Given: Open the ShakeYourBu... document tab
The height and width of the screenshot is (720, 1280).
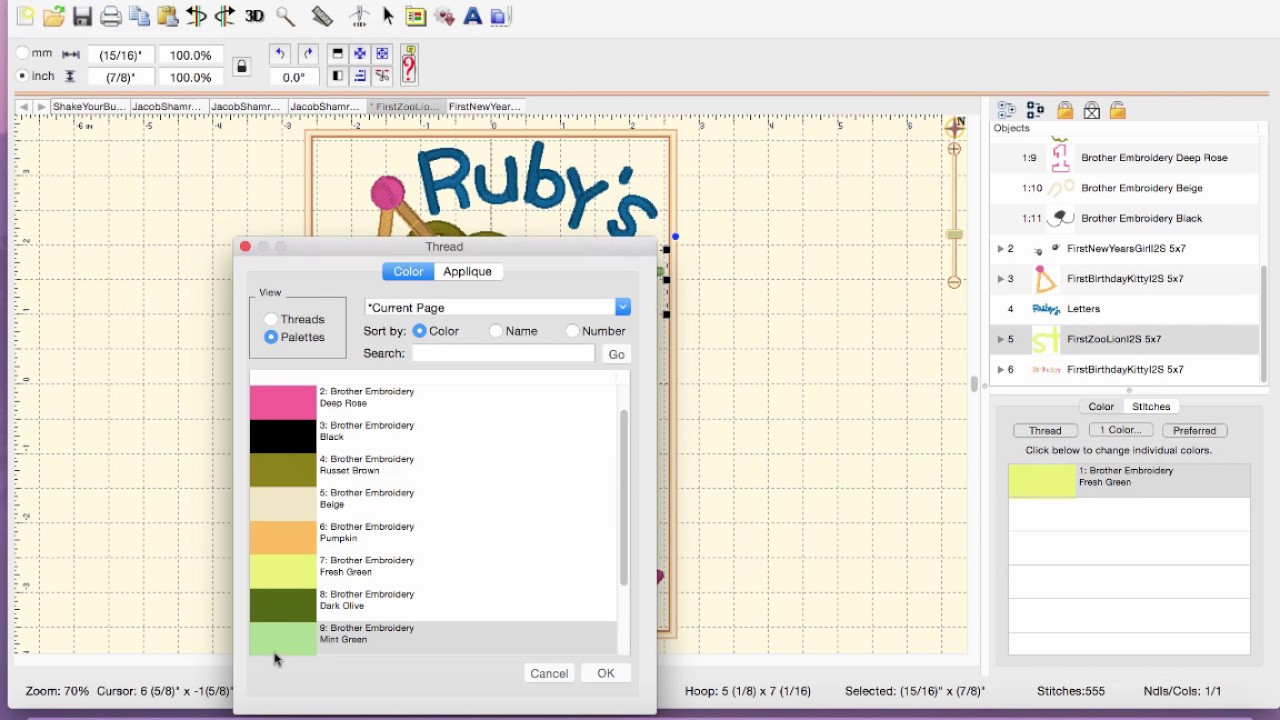Looking at the screenshot, I should tap(89, 106).
